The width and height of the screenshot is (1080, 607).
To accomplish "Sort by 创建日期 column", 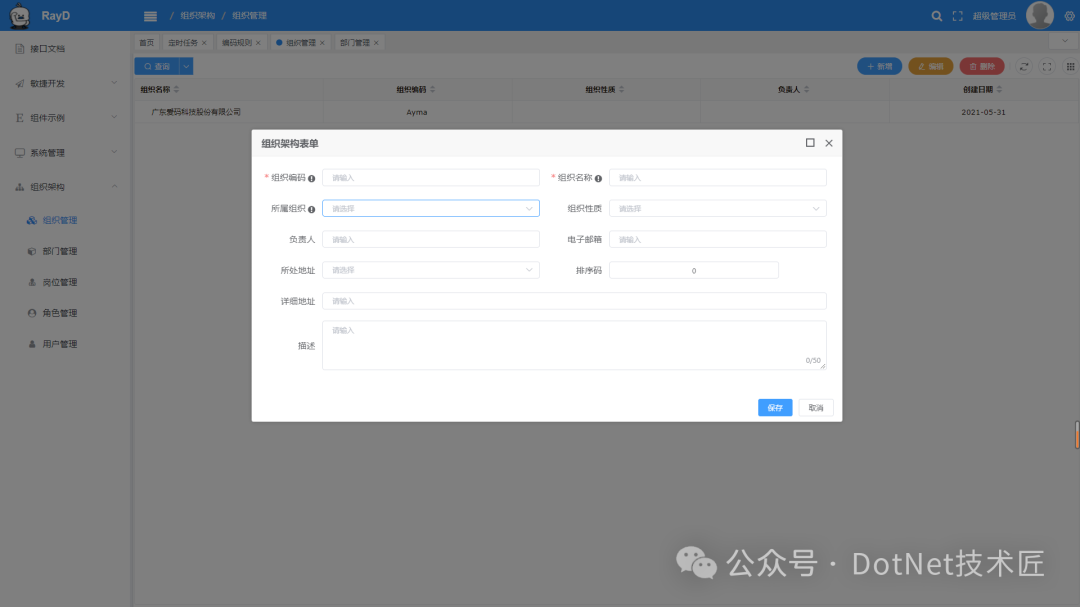I will click(999, 90).
